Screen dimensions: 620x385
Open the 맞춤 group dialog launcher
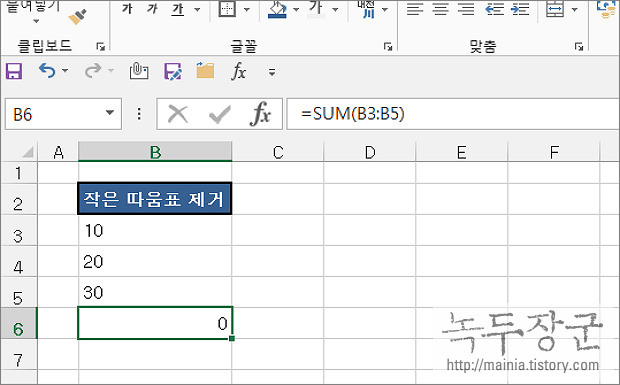point(579,47)
